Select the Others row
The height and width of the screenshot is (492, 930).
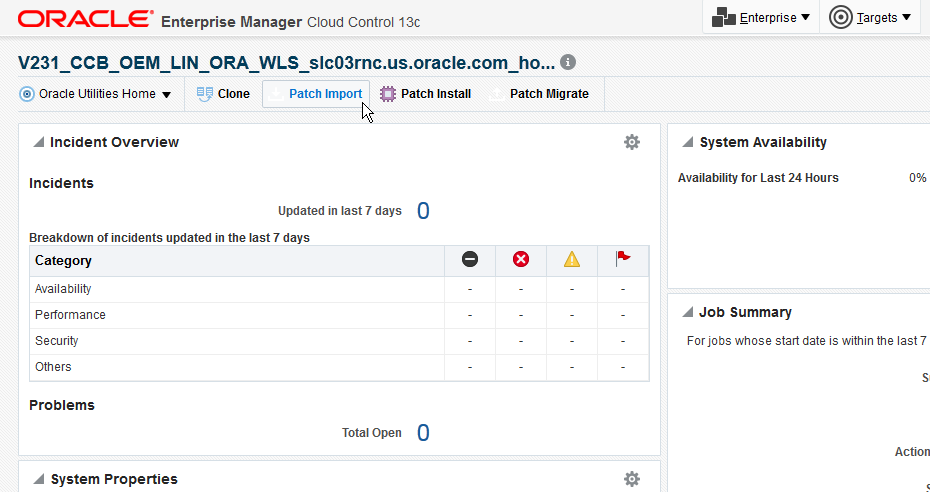coord(339,368)
